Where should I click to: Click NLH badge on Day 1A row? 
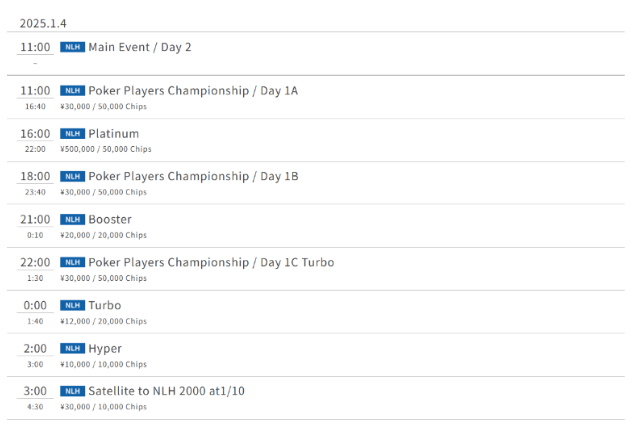point(72,91)
